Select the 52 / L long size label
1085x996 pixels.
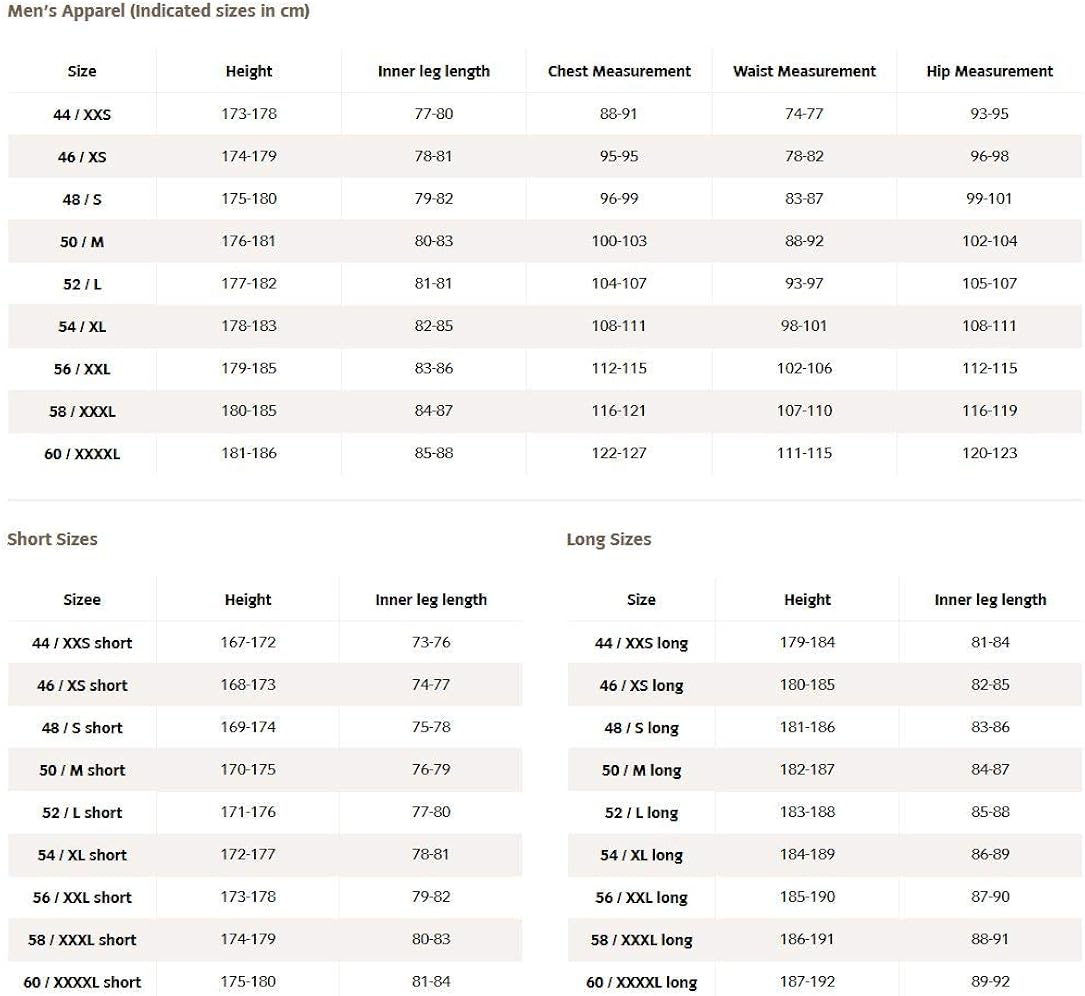[x=641, y=813]
